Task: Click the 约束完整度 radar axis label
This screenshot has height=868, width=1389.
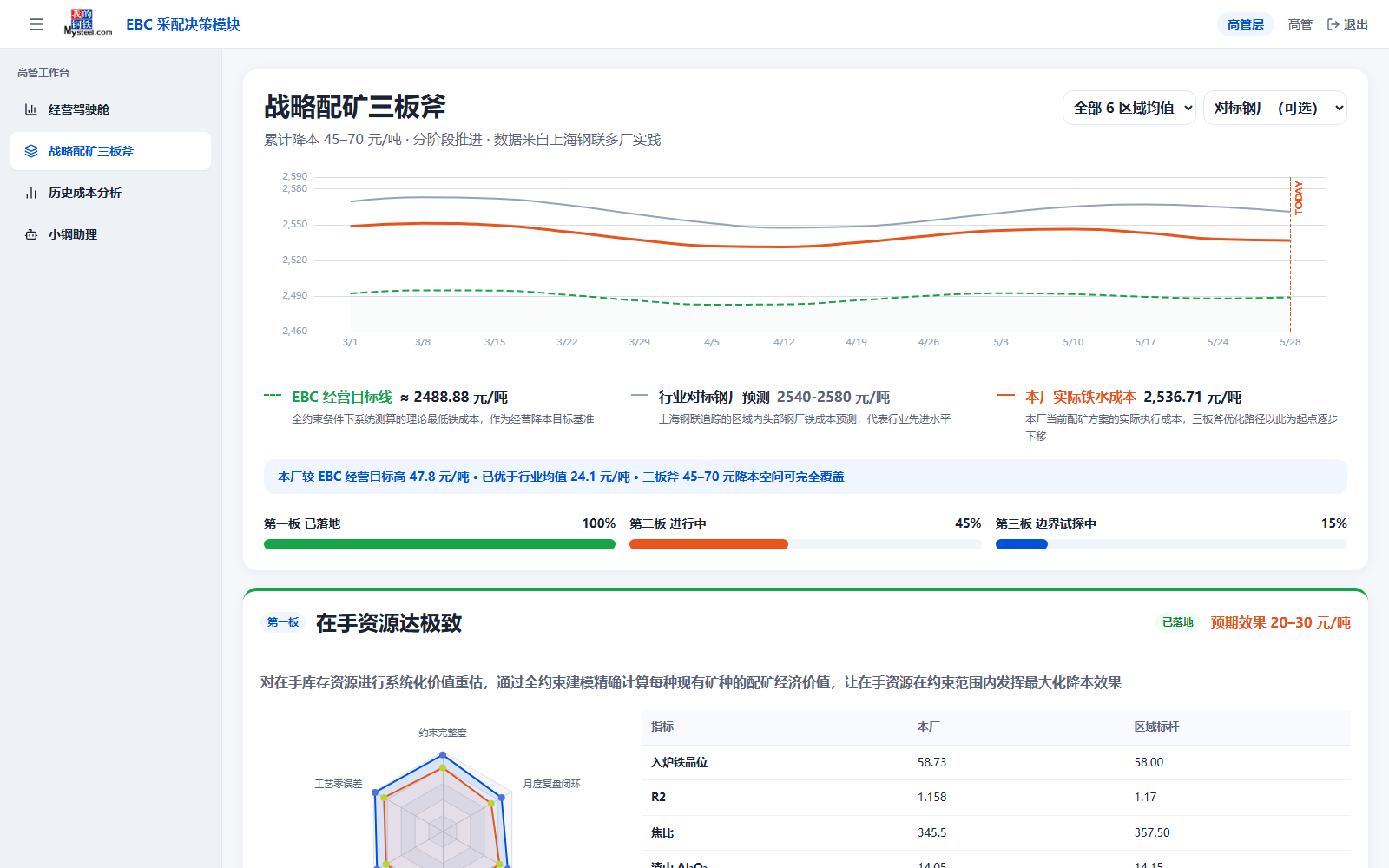Action: 443,733
